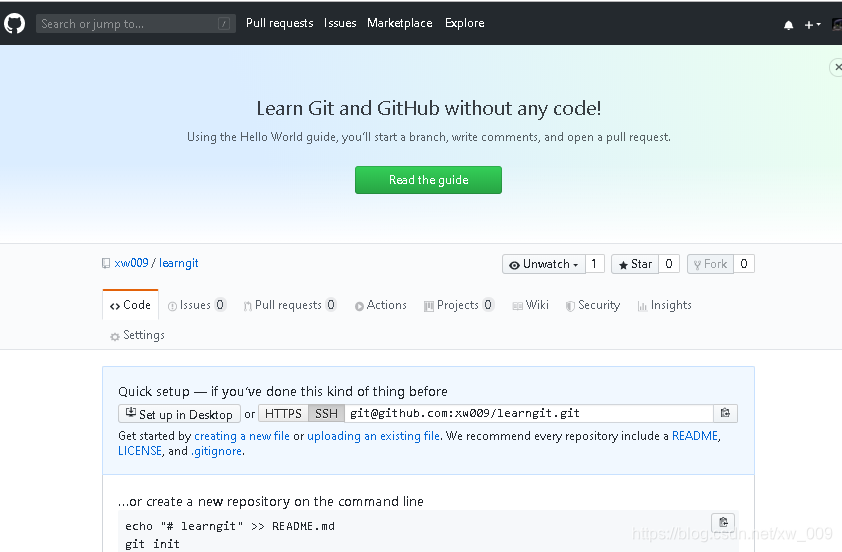Viewport: 842px width, 552px height.
Task: Open the GitHub Octocat logo home link
Action: point(14,24)
